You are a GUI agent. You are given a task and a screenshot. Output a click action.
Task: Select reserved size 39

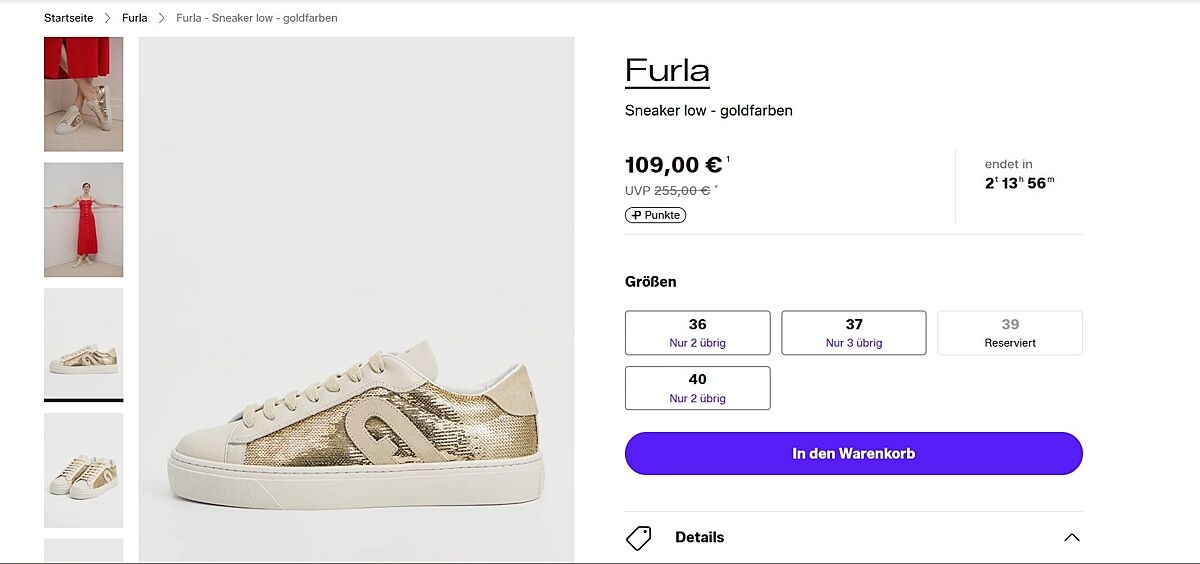(1010, 333)
